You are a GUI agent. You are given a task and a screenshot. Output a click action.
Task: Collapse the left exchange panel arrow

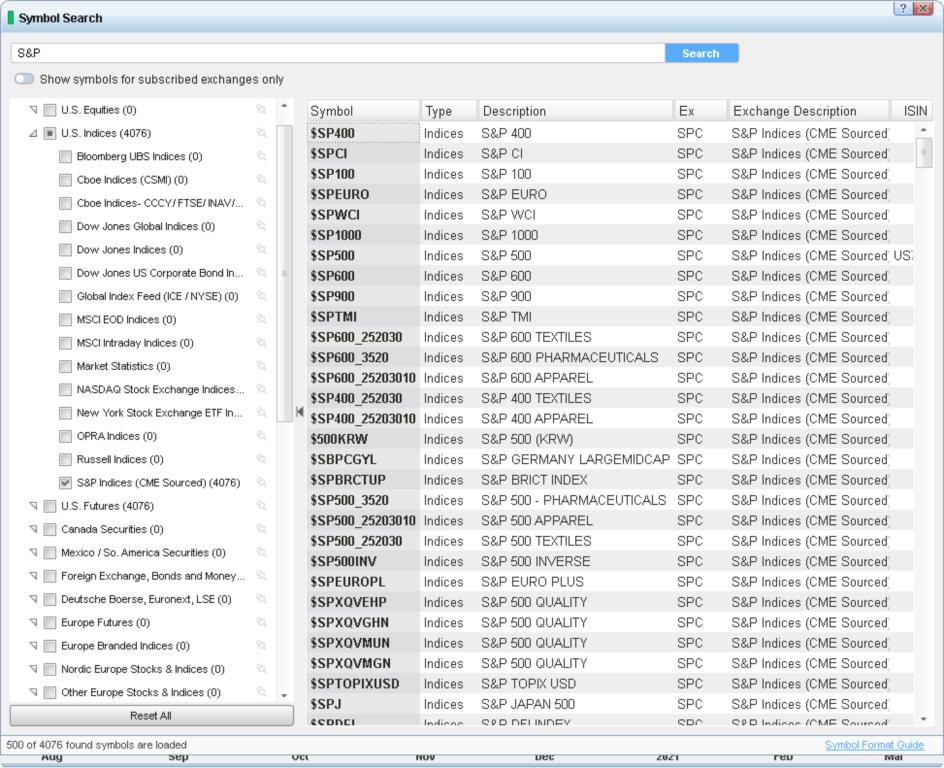(300, 411)
